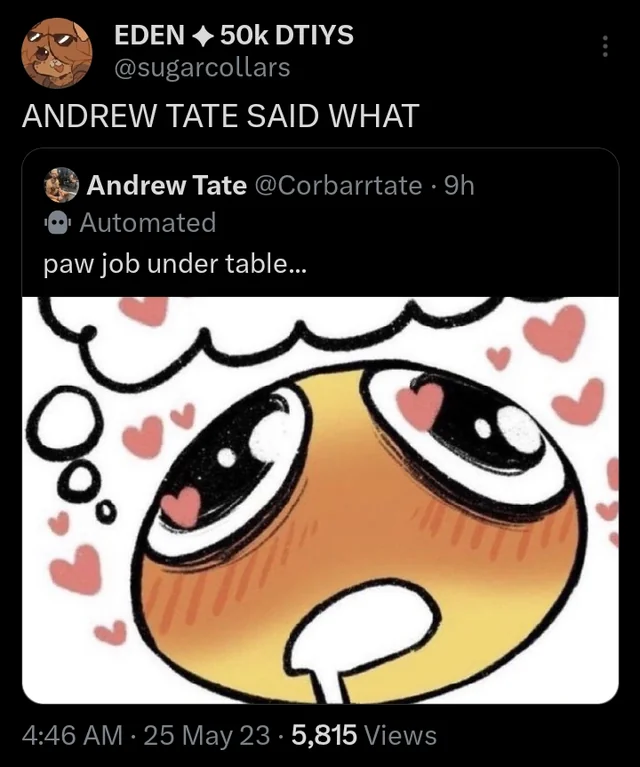This screenshot has width=640, height=767.
Task: Open the three-dot more options menu
Action: (x=605, y=46)
